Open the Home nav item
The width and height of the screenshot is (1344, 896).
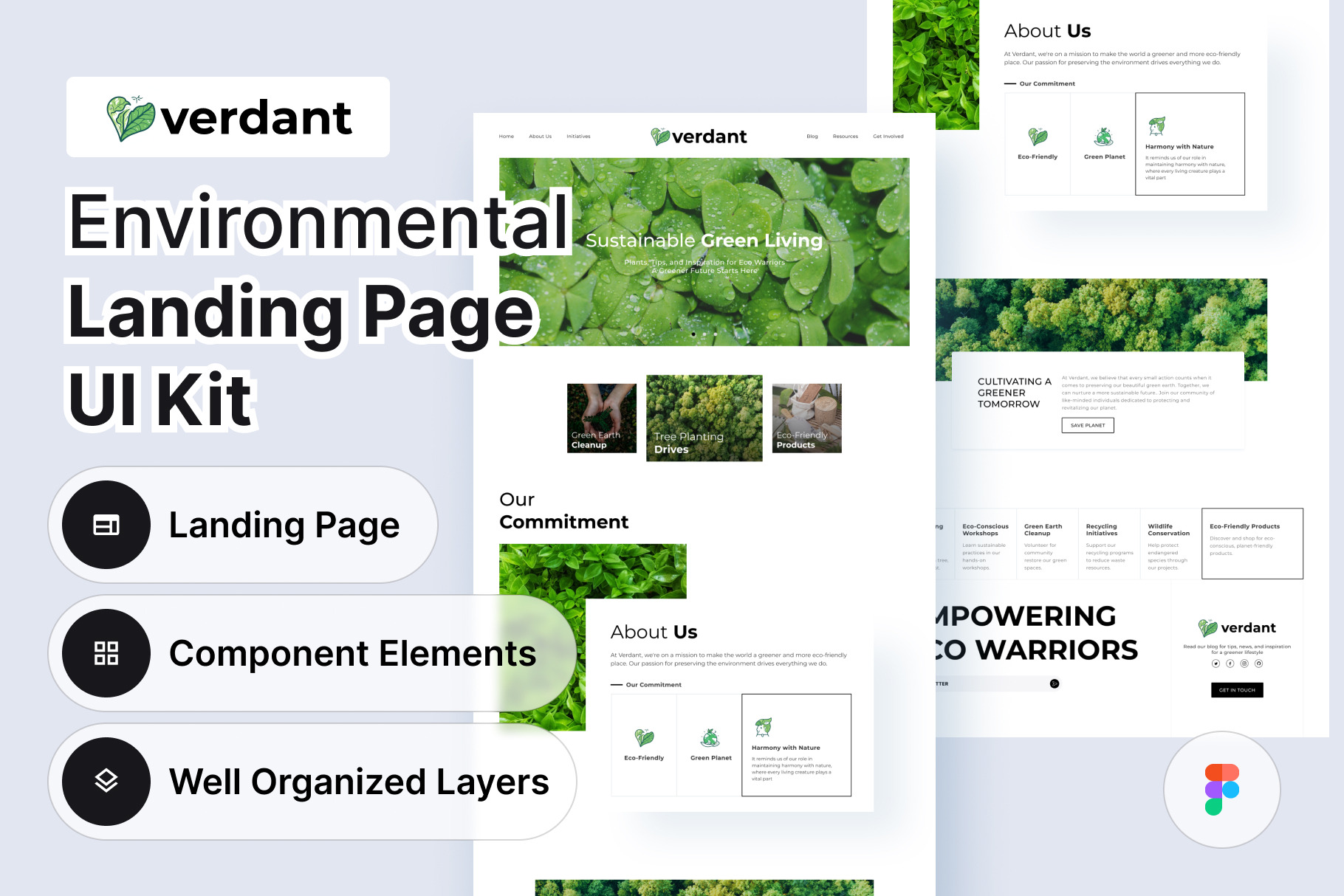[506, 137]
